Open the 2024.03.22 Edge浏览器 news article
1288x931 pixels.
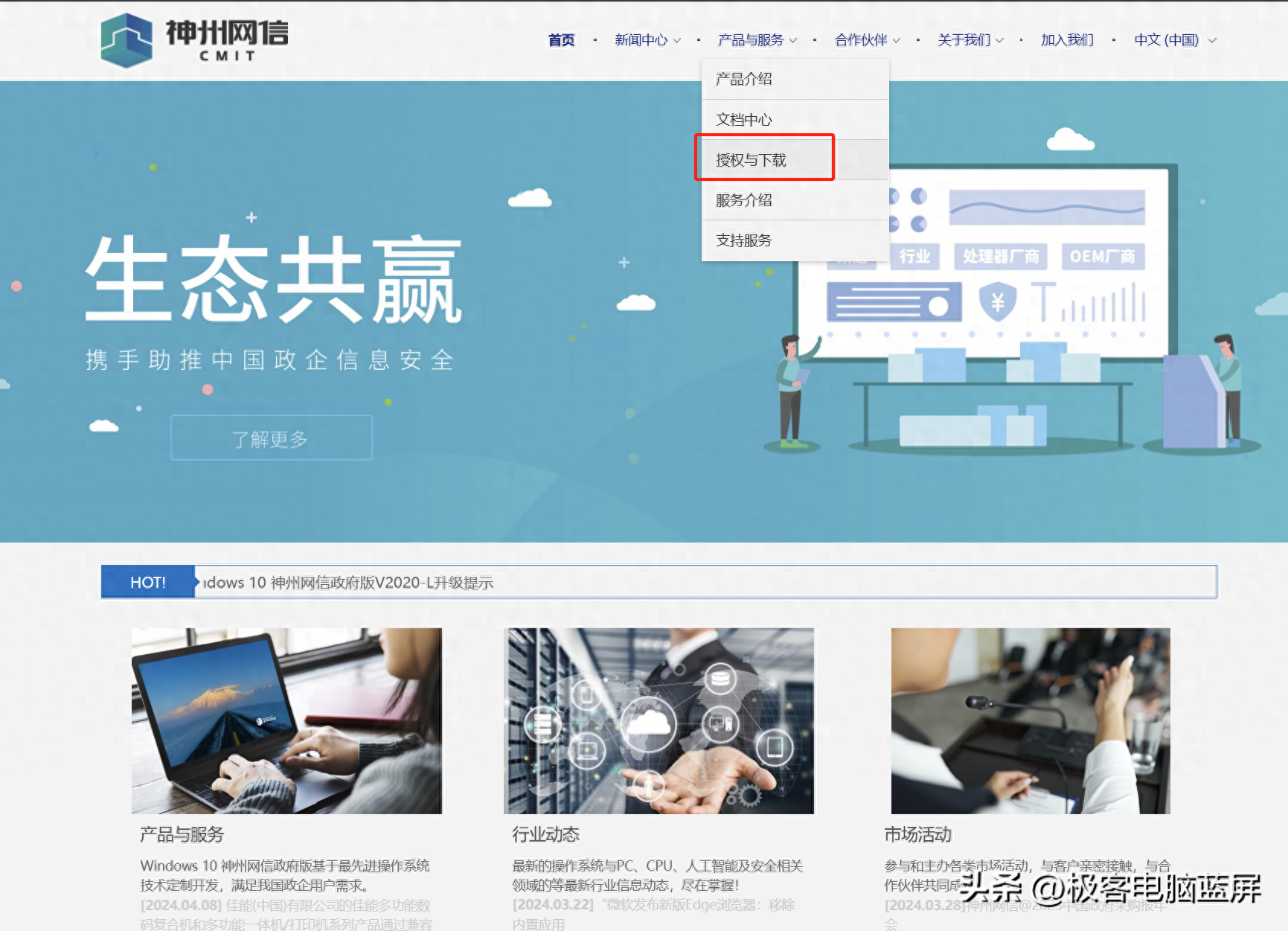click(653, 915)
